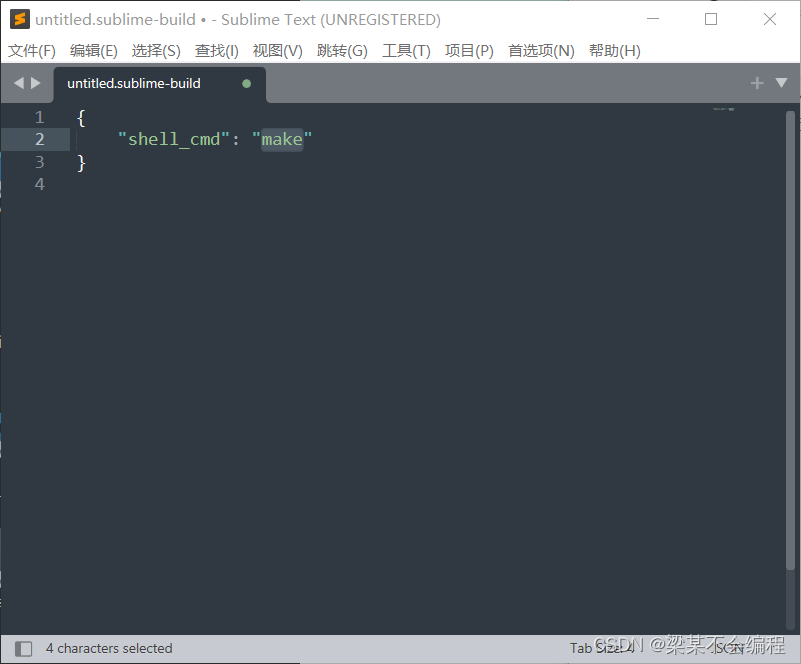Open the 选择(S) menu
The width and height of the screenshot is (801, 664).
(156, 51)
